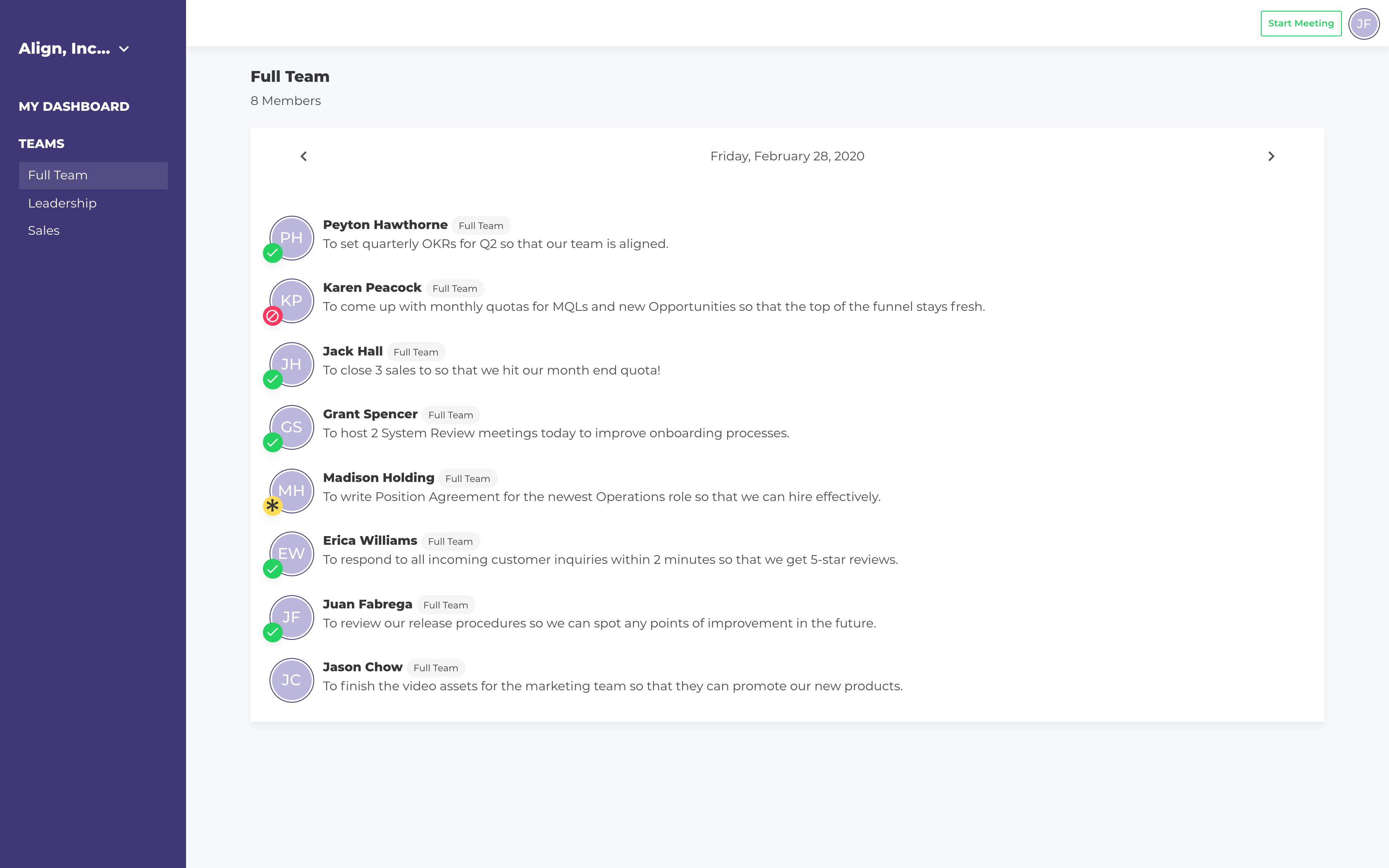
Task: Open My Dashboard in the sidebar
Action: pyautogui.click(x=74, y=106)
